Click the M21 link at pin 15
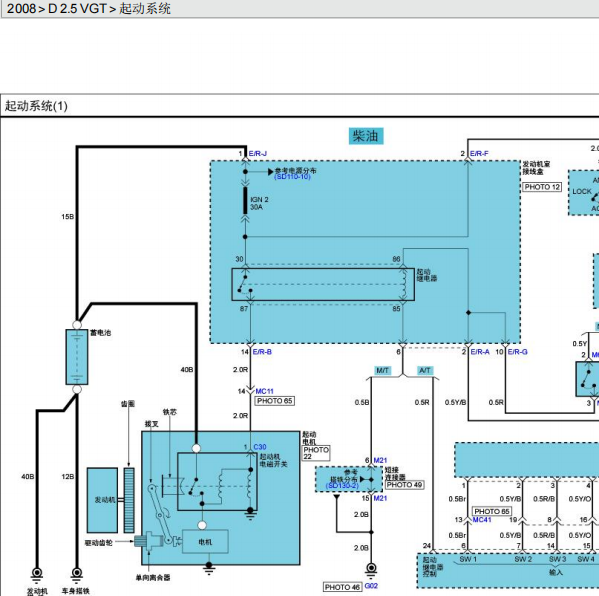This screenshot has height=596, width=599. click(x=380, y=498)
